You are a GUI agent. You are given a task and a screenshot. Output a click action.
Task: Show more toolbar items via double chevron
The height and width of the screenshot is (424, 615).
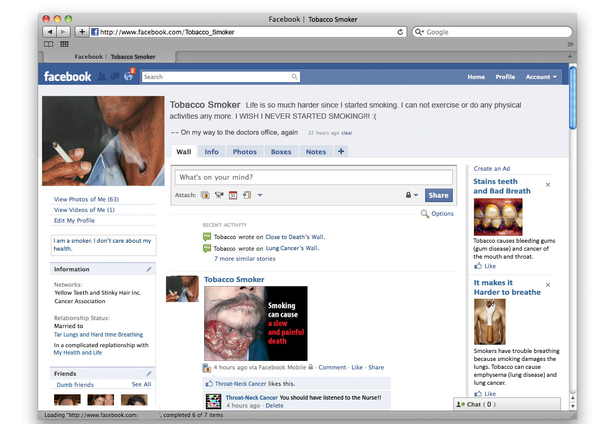tap(570, 44)
